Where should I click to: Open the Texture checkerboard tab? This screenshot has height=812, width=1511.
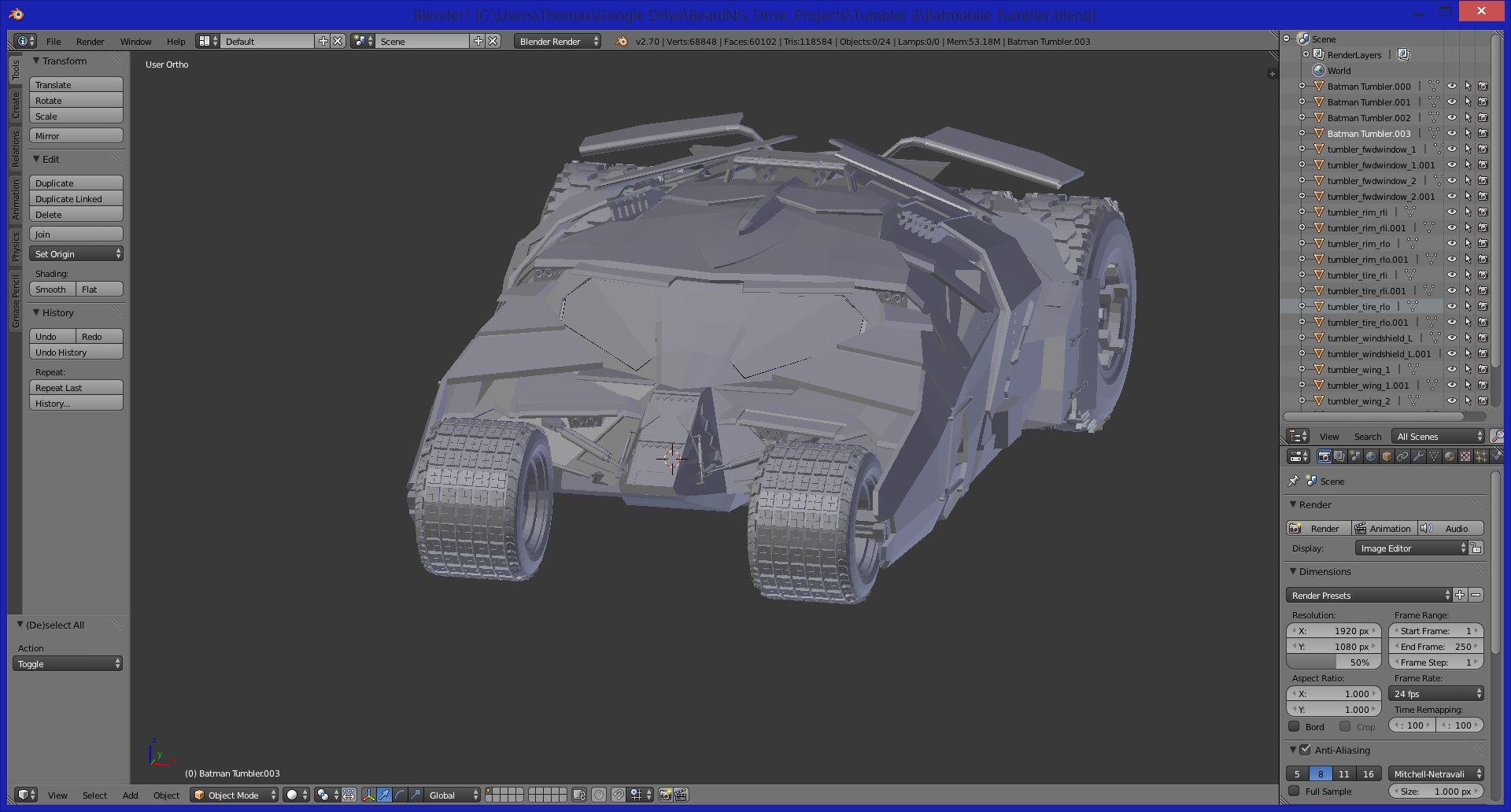1465,456
